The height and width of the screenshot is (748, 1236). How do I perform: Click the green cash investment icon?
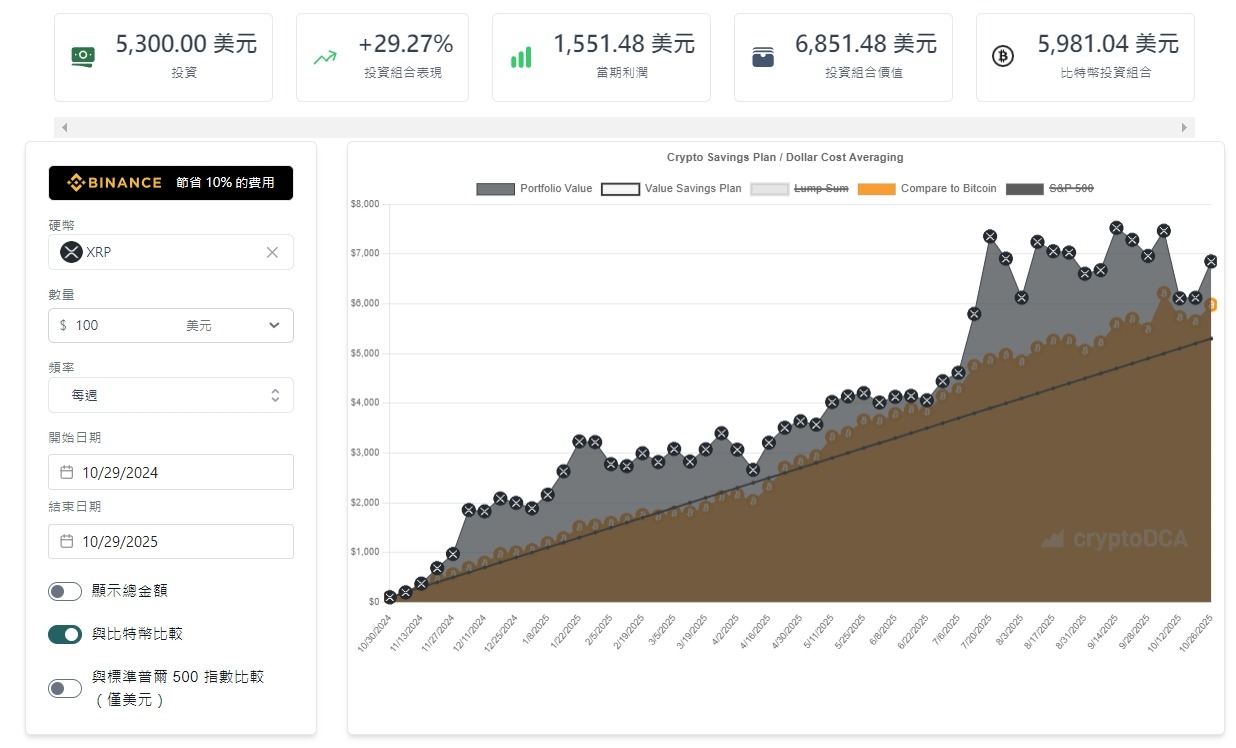pos(83,57)
